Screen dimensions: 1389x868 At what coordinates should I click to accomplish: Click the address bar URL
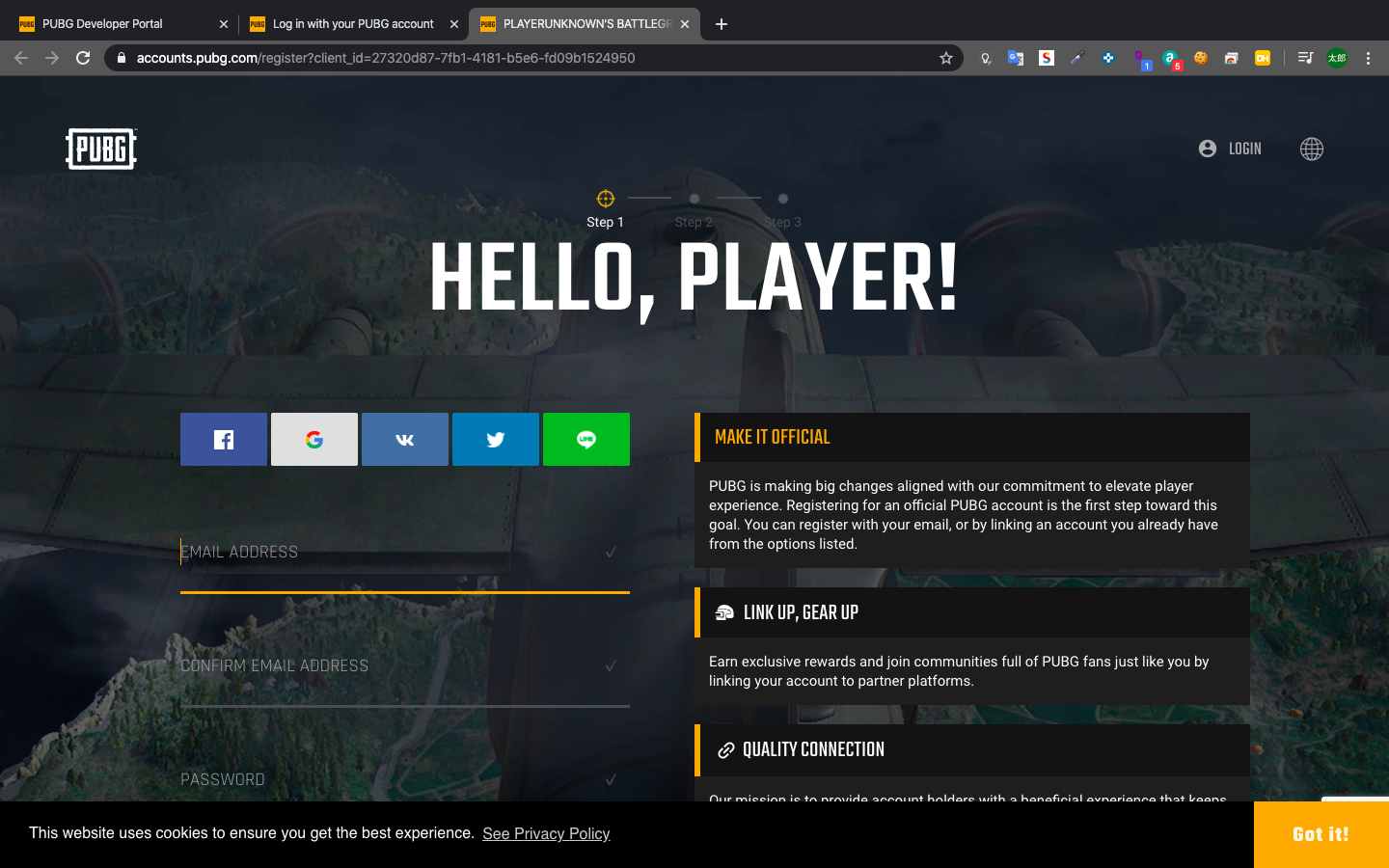point(386,58)
